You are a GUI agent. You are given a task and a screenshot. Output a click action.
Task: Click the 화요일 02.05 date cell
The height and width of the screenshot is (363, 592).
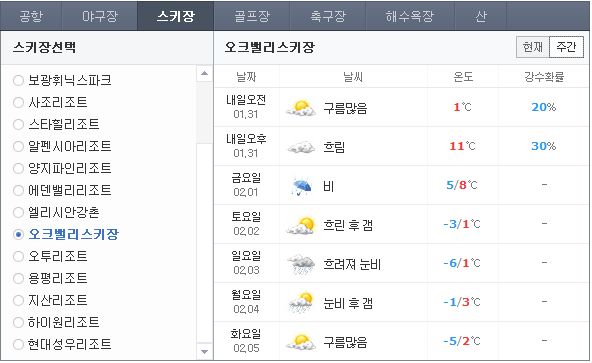246,341
